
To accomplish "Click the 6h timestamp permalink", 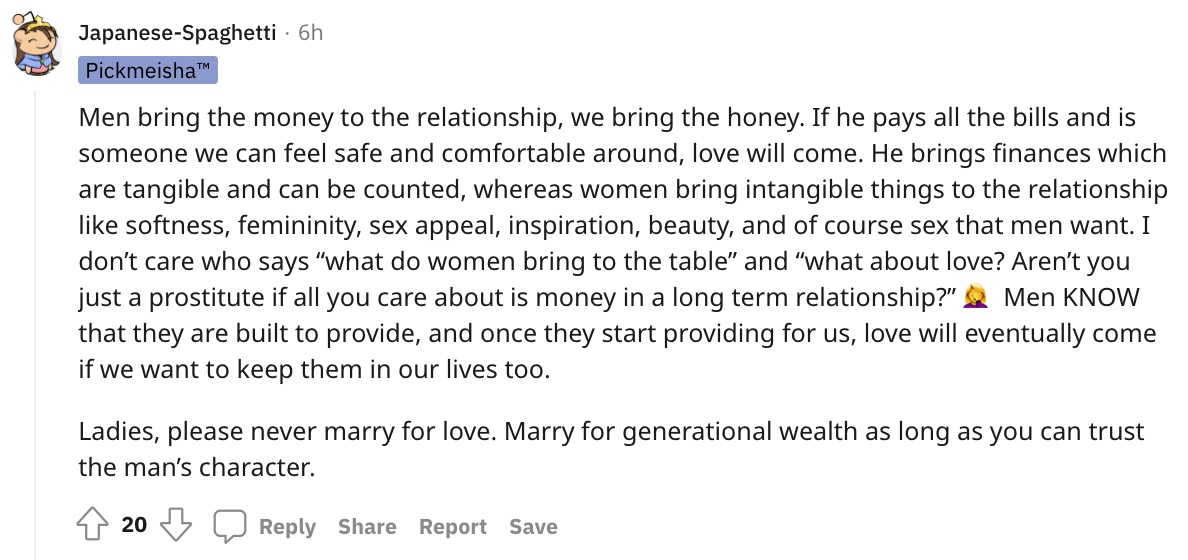I will 311,33.
